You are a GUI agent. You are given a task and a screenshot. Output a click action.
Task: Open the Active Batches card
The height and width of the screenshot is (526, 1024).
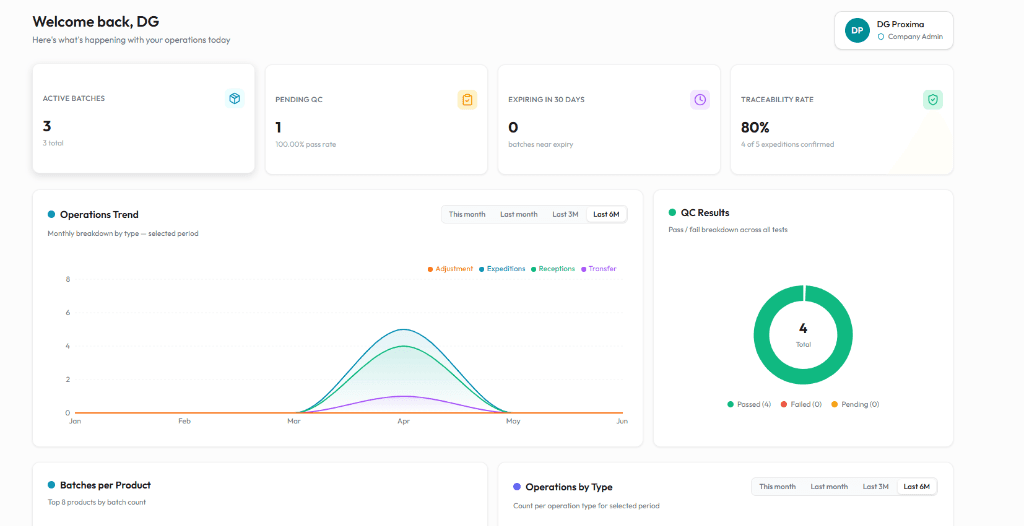pos(144,118)
